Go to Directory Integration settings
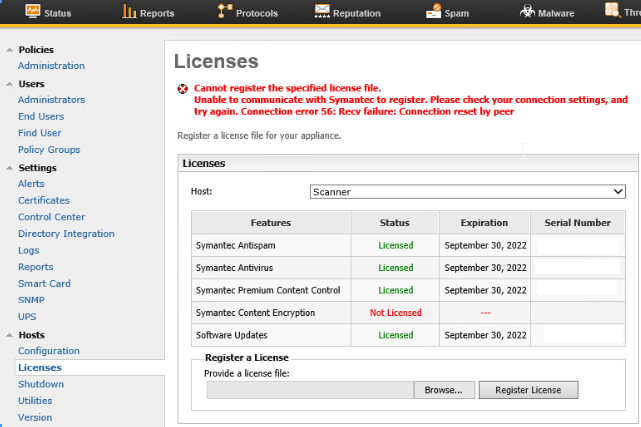Screen dimensions: 641x427 point(66,234)
